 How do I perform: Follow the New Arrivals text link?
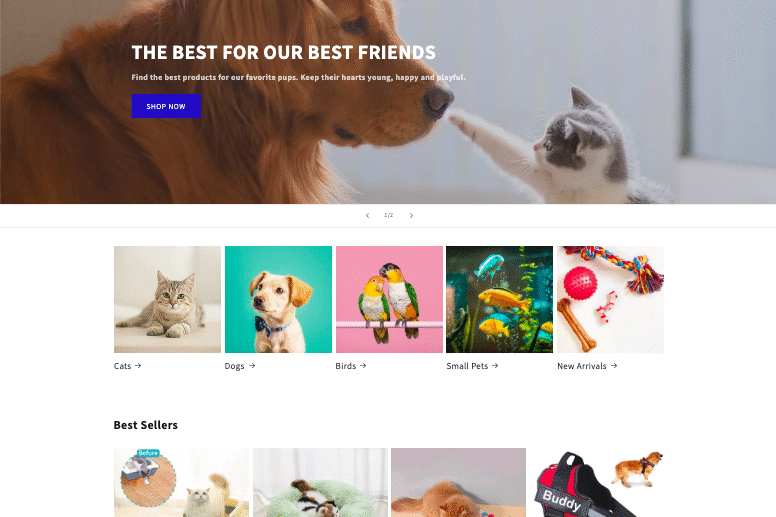click(x=582, y=366)
